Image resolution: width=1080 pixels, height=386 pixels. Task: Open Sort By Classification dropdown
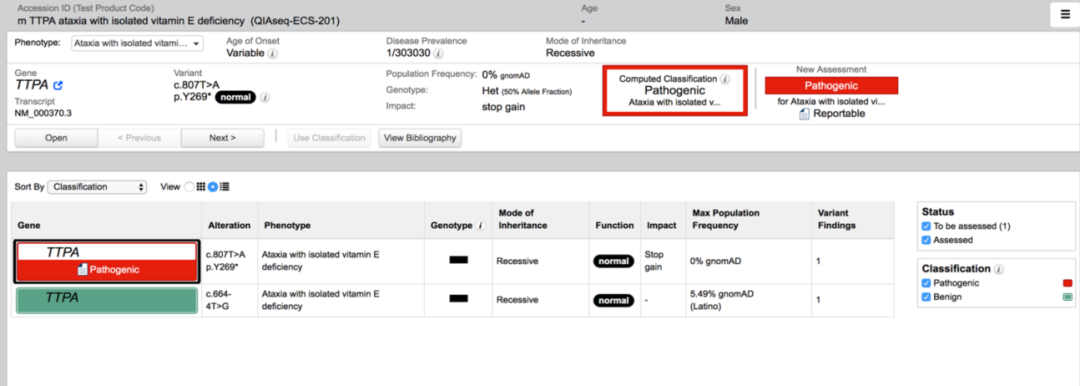click(x=97, y=187)
